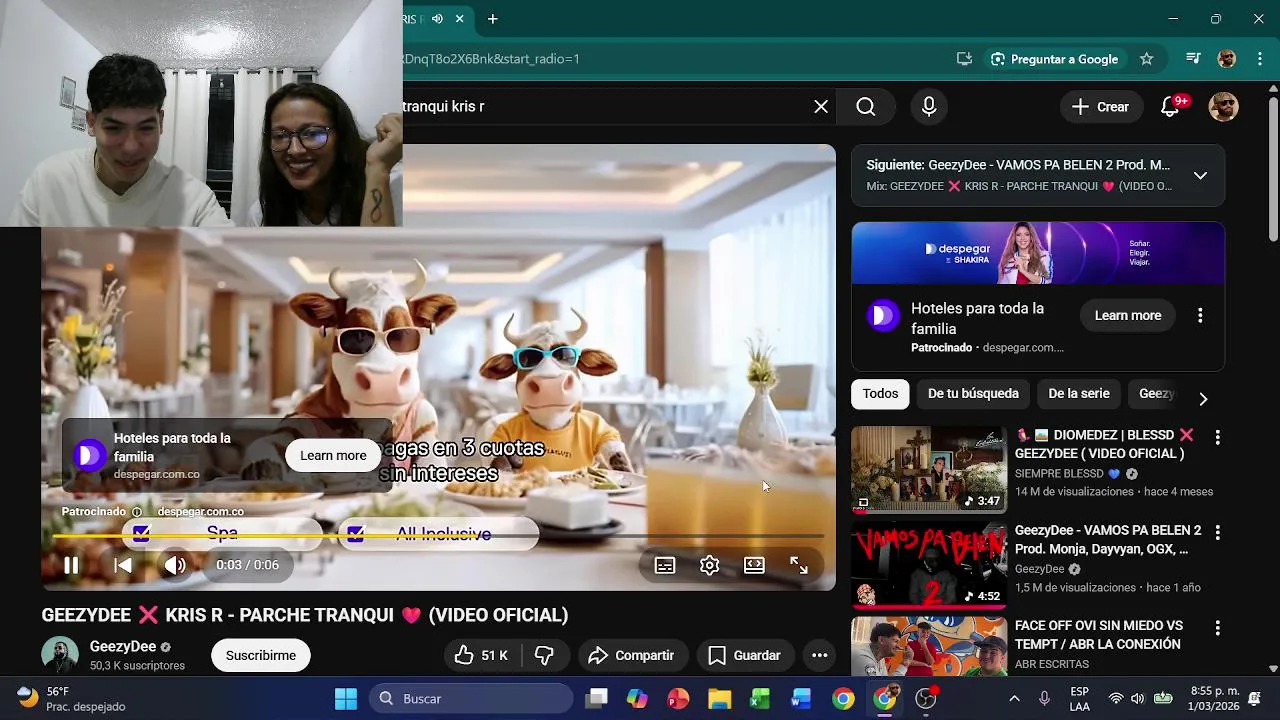
Task: Open the Crear menu
Action: point(1100,106)
